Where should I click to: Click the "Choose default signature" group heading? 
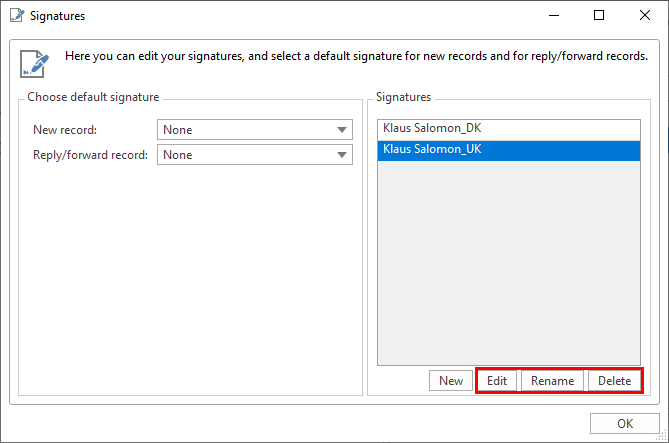(x=93, y=97)
